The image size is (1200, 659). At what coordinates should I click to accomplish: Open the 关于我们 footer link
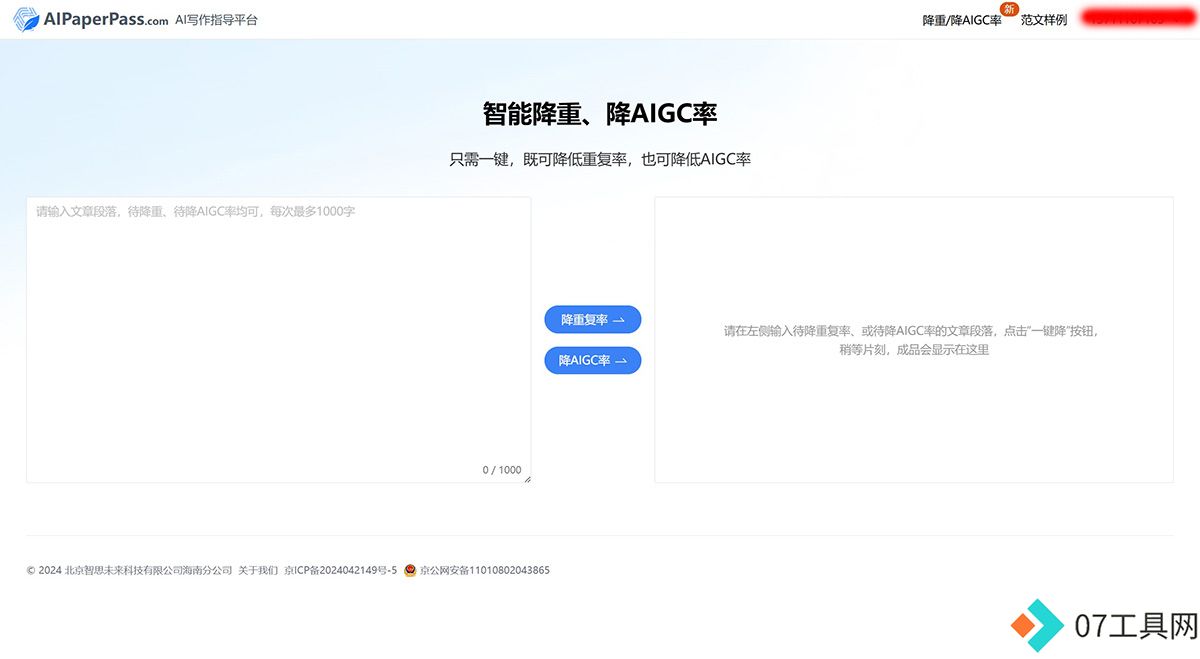pyautogui.click(x=258, y=570)
